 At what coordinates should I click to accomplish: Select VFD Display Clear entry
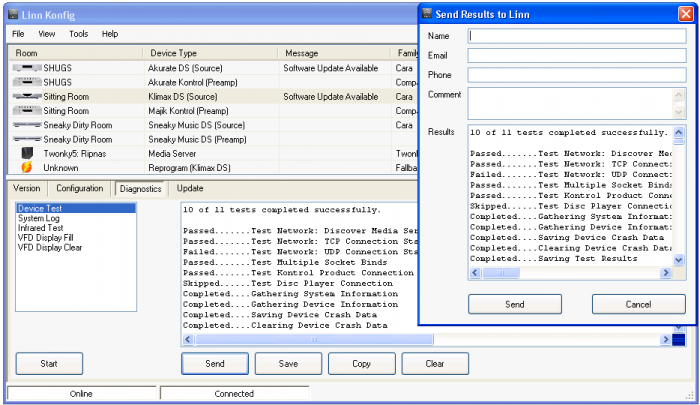click(50, 247)
